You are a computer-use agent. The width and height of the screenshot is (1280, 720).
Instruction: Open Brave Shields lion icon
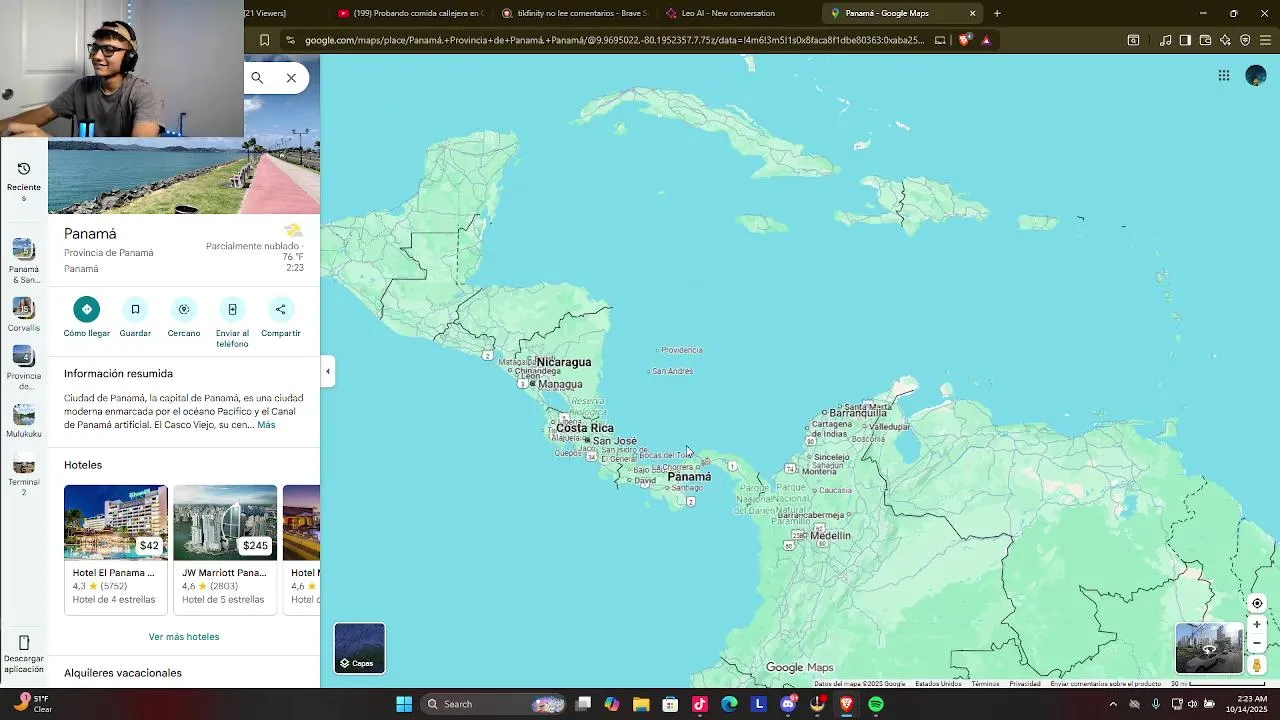point(964,40)
